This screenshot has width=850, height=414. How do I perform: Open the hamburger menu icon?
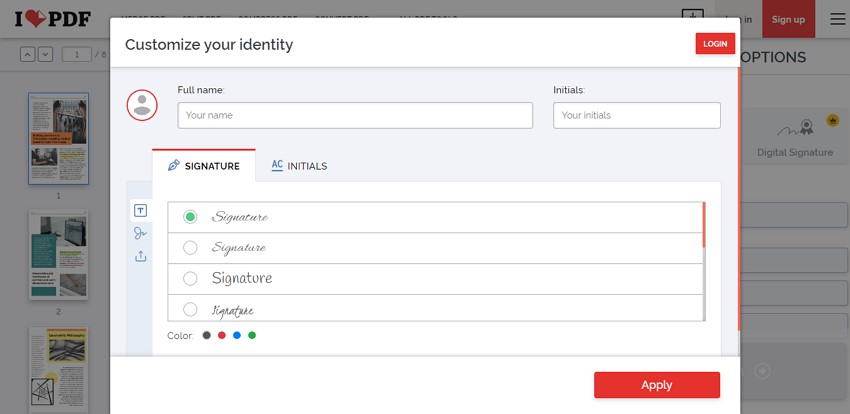click(837, 19)
